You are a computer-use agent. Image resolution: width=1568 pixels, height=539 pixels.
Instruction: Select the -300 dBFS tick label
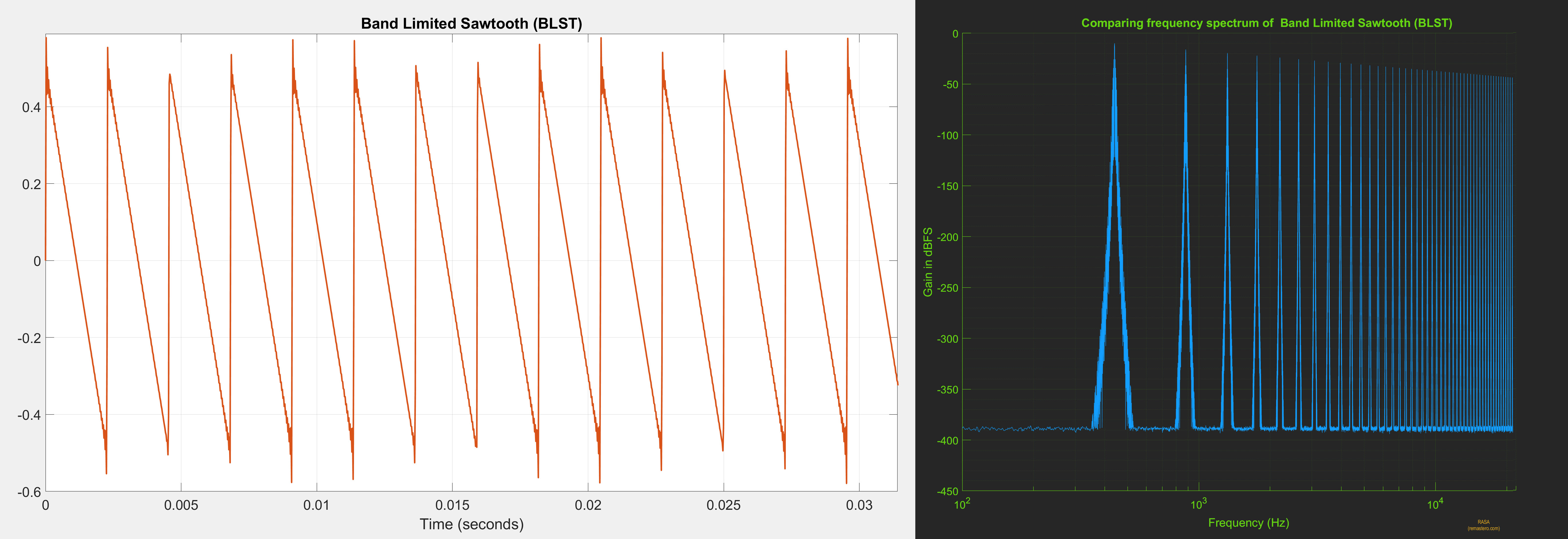tap(948, 339)
